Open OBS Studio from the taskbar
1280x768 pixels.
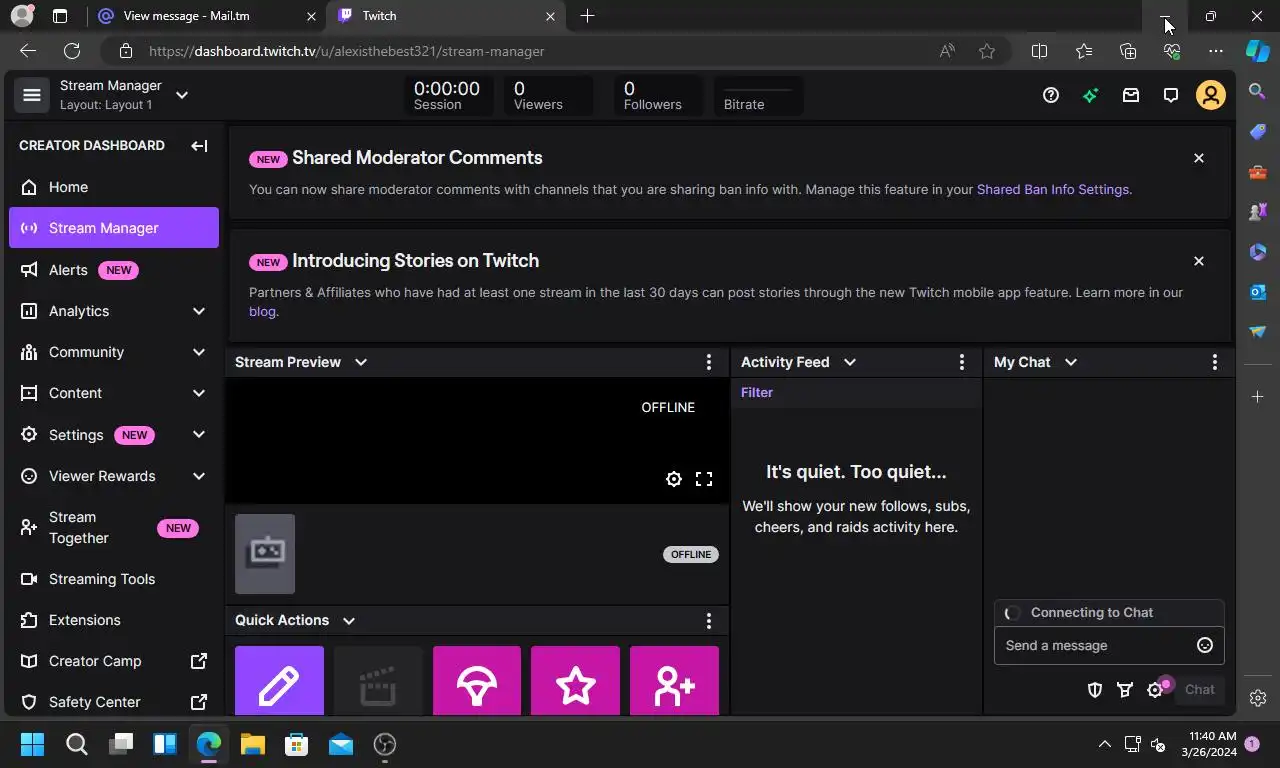pos(385,744)
